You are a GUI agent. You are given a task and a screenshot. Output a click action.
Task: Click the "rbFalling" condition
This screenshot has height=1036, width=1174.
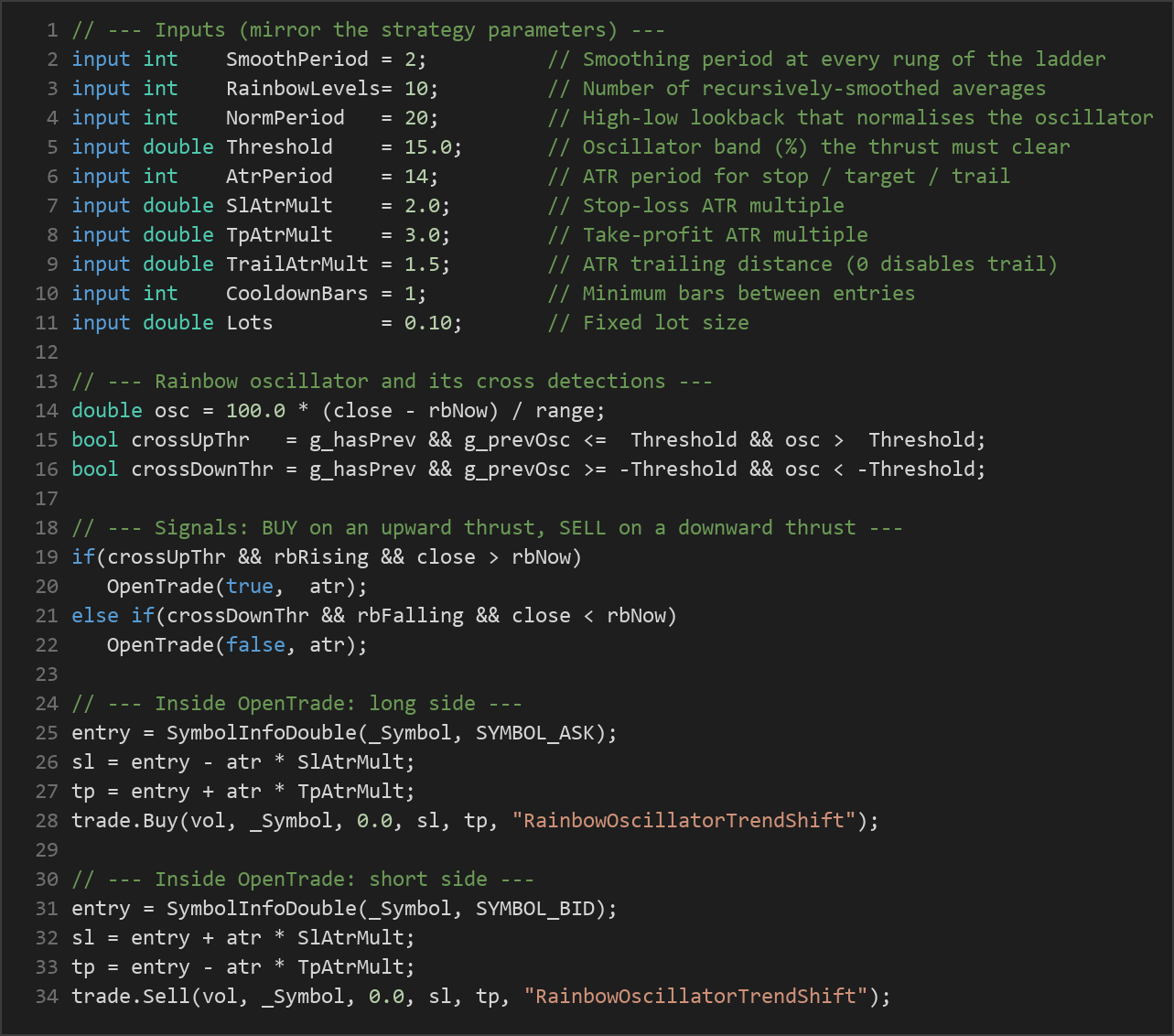click(x=410, y=616)
